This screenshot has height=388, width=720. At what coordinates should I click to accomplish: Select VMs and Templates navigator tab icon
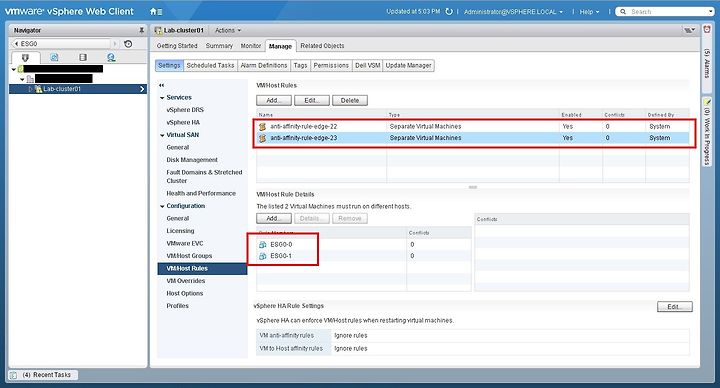pyautogui.click(x=54, y=57)
